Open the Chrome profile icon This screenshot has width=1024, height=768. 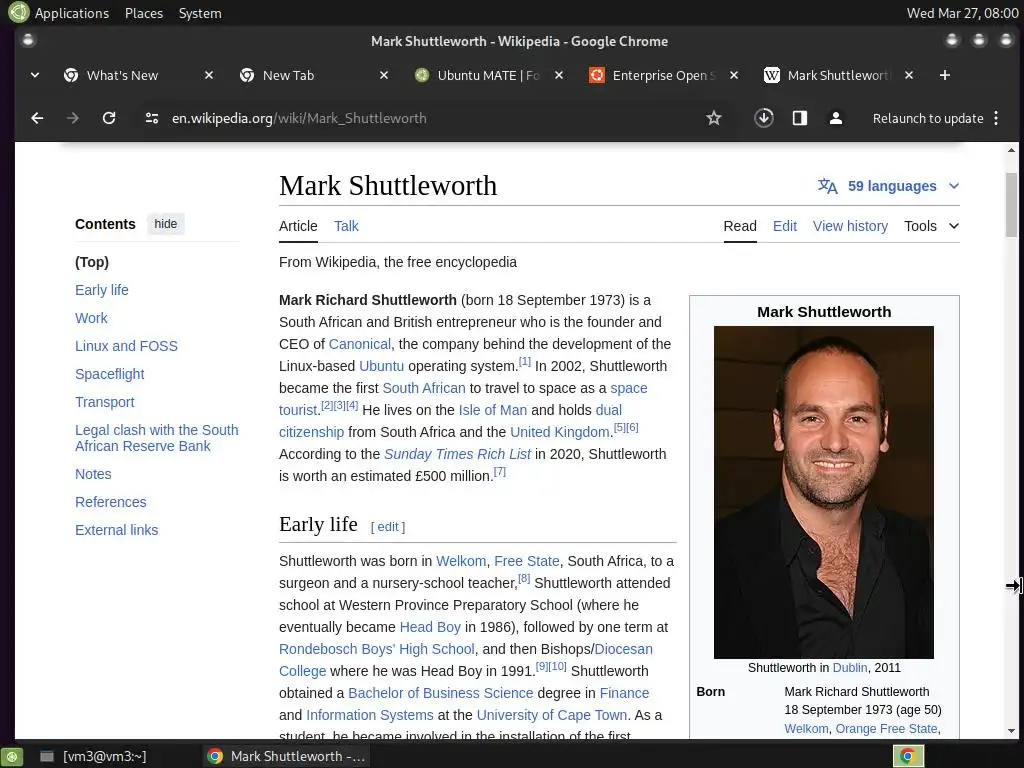click(x=835, y=118)
